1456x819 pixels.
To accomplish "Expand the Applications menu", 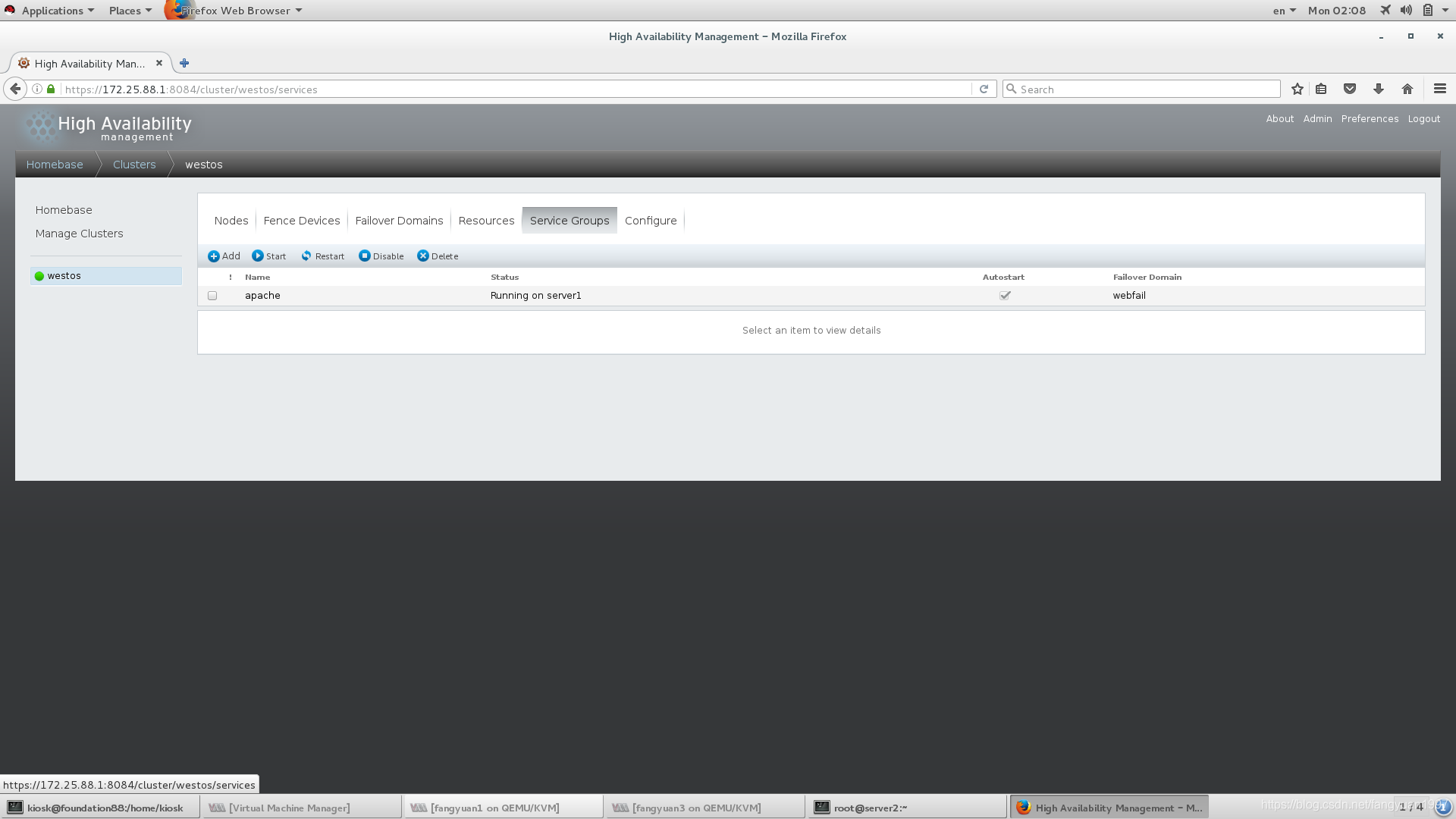I will [x=52, y=11].
